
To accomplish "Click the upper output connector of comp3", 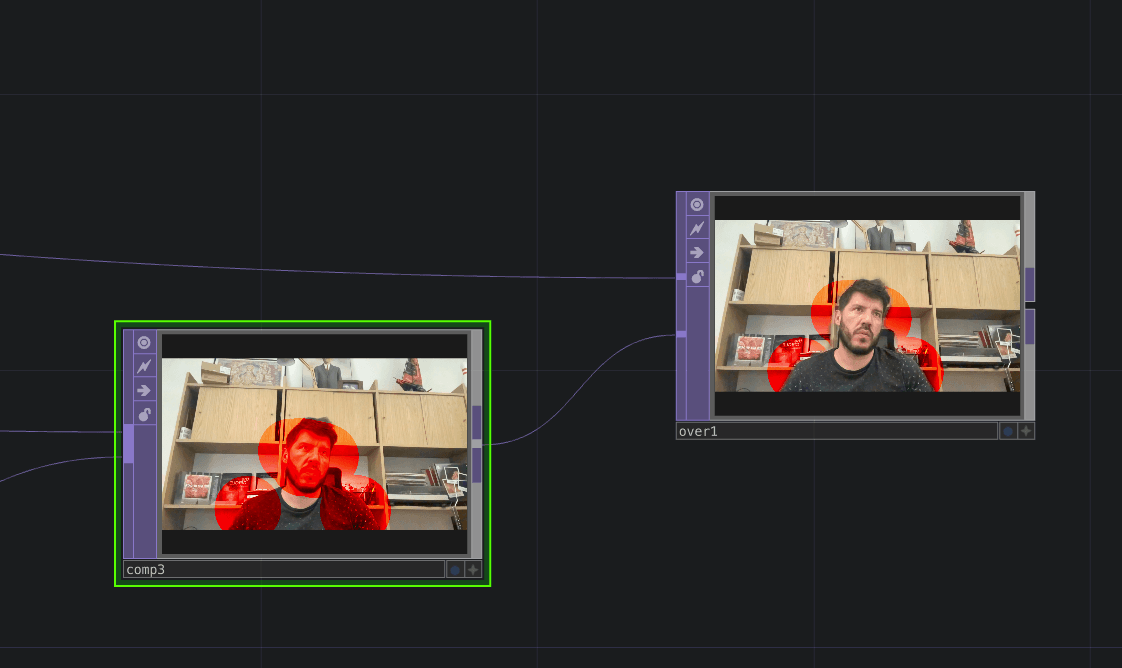I will click(x=477, y=423).
